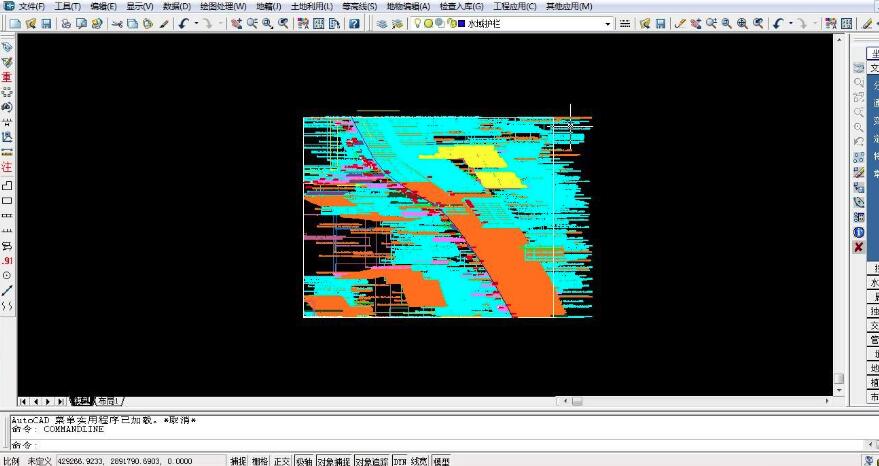This screenshot has height=466, width=879.
Task: Open print preview icon
Action: click(x=82, y=24)
